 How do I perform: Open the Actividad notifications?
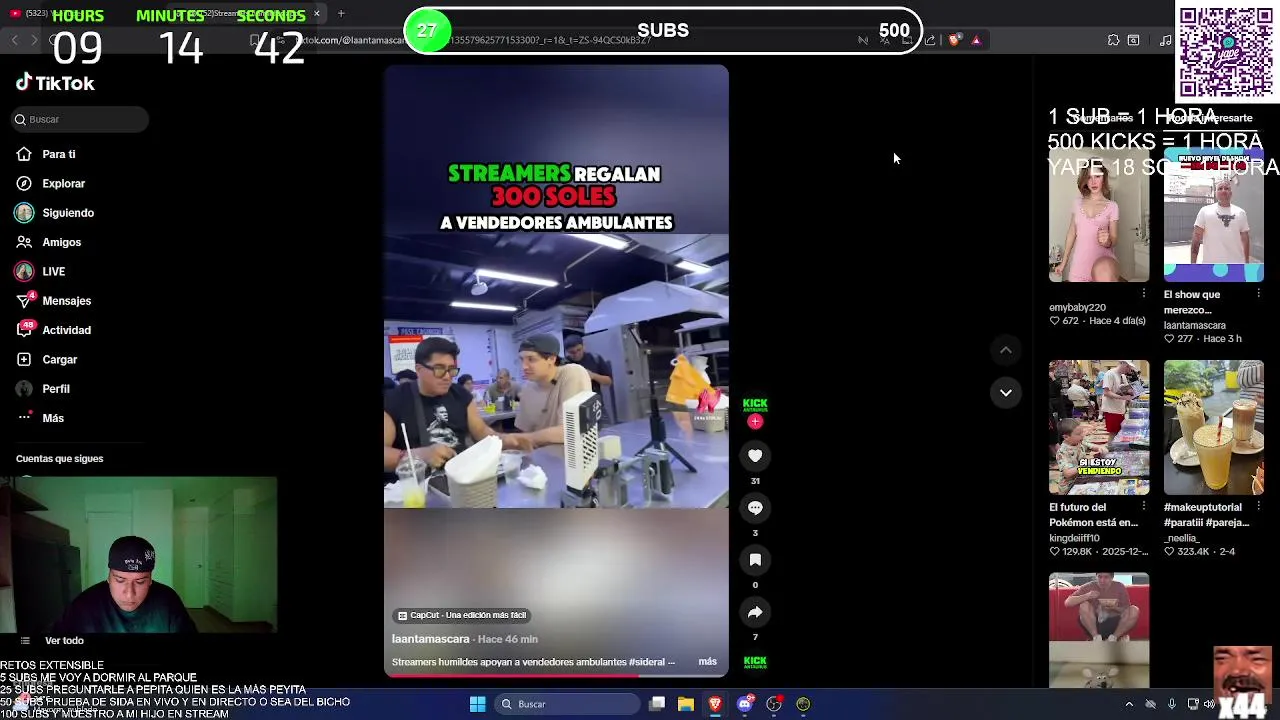click(x=66, y=330)
